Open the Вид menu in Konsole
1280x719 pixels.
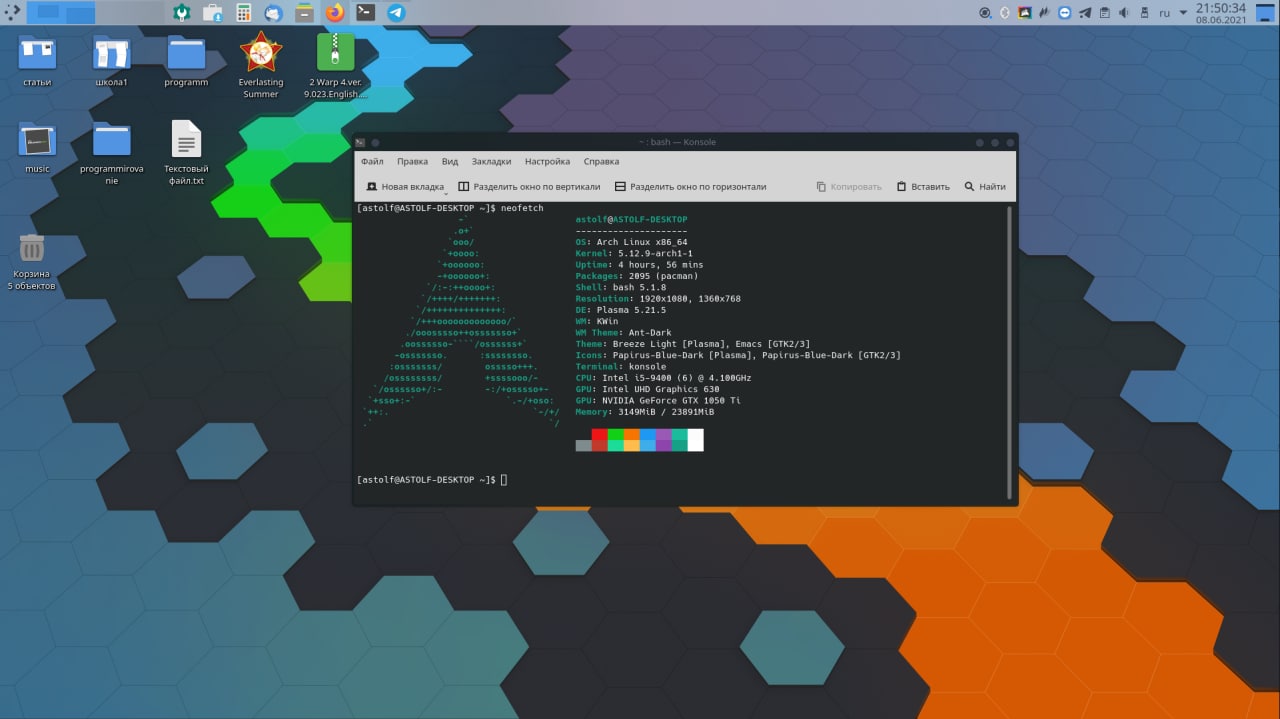click(x=450, y=161)
